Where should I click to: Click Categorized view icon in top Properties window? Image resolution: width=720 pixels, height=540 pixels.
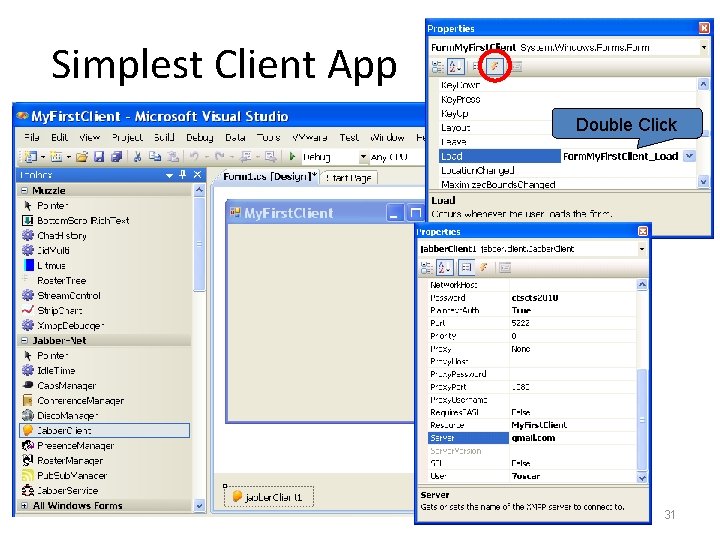point(438,67)
